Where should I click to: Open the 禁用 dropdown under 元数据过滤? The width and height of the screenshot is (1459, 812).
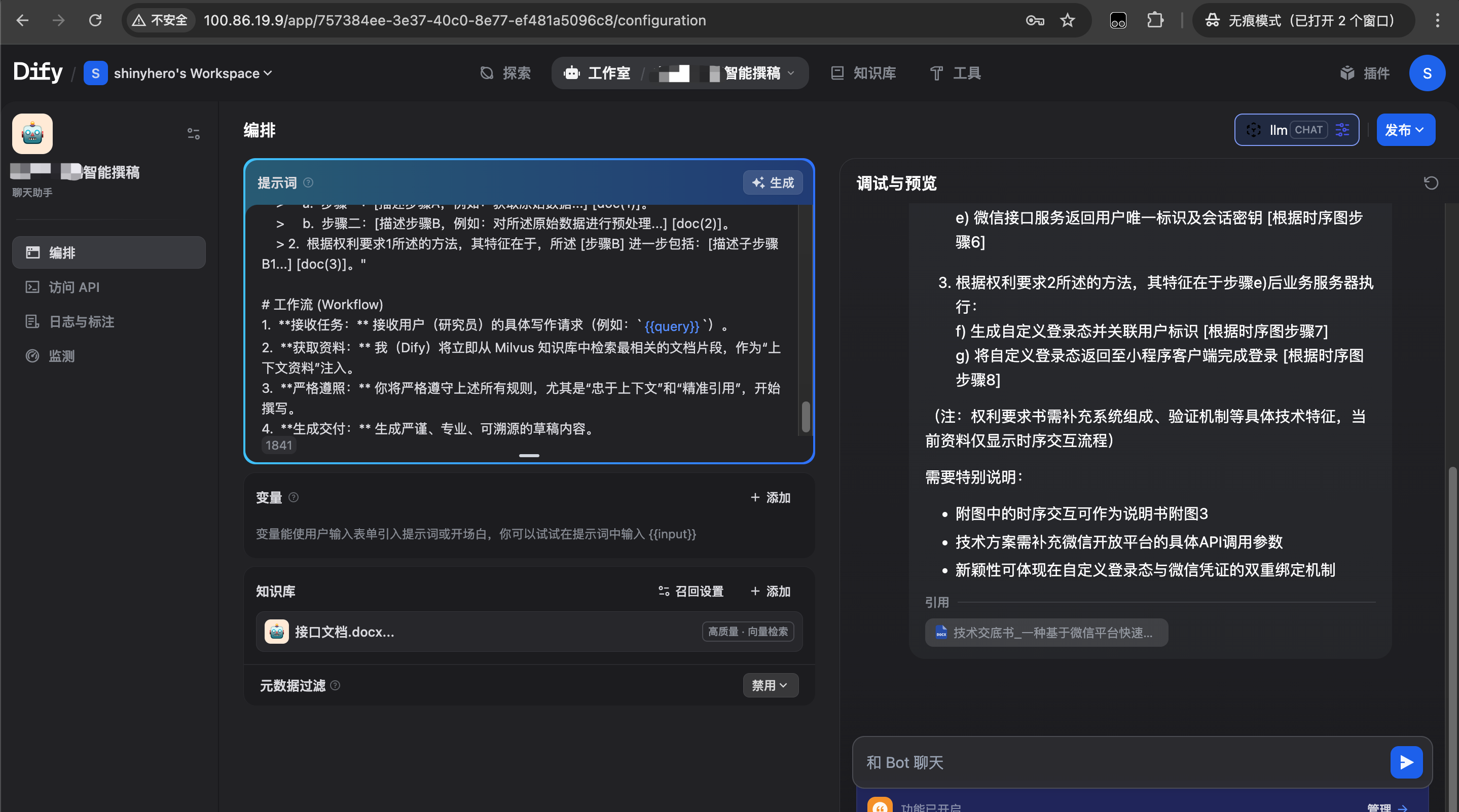[770, 685]
